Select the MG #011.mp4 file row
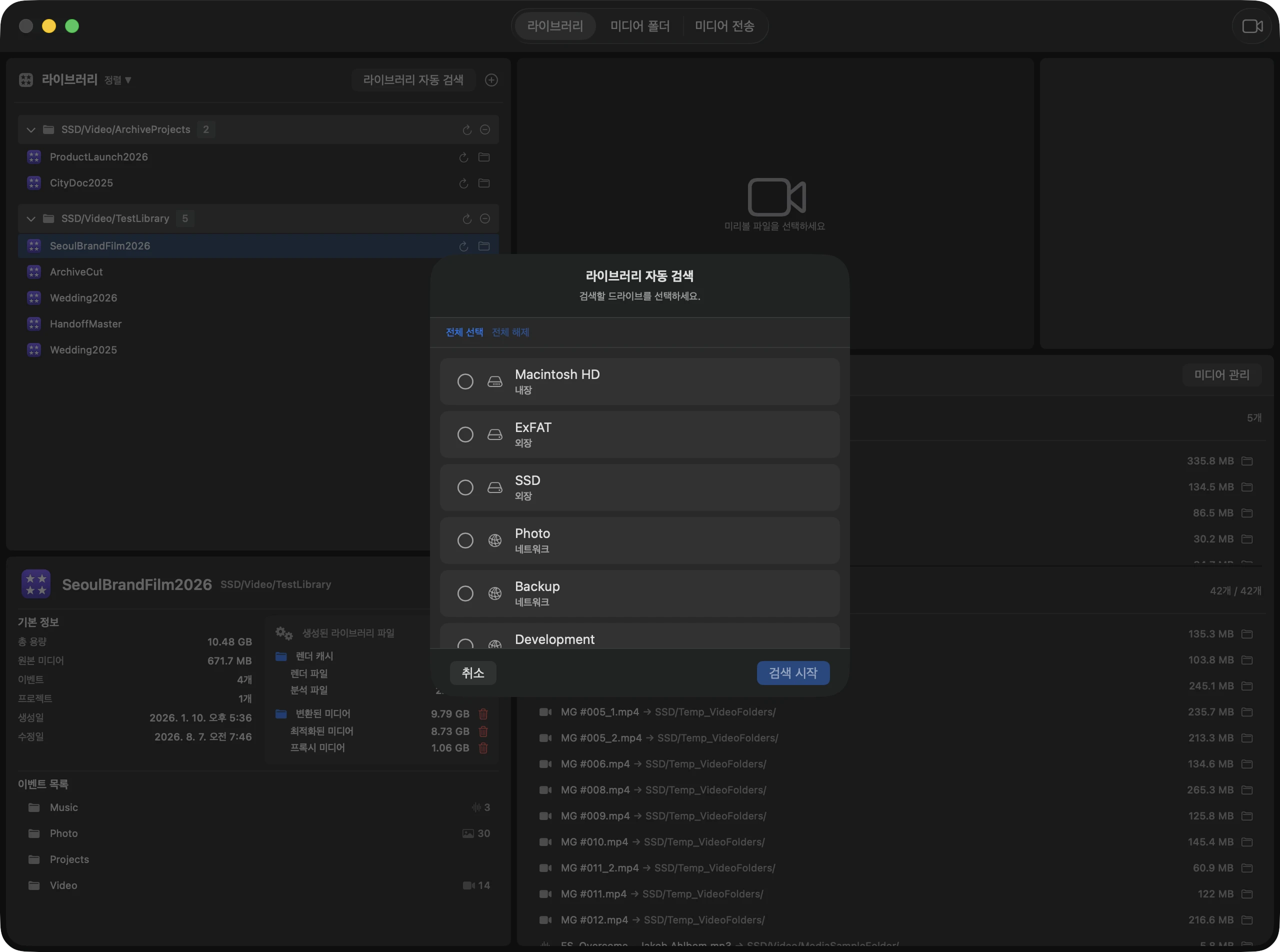This screenshot has height=952, width=1280. tap(895, 894)
